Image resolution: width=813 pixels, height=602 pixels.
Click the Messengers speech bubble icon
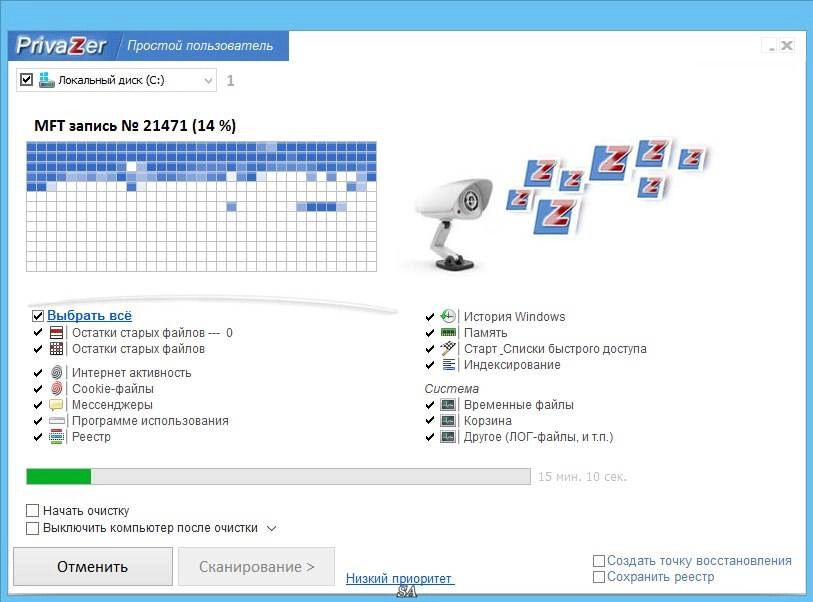pyautogui.click(x=57, y=404)
